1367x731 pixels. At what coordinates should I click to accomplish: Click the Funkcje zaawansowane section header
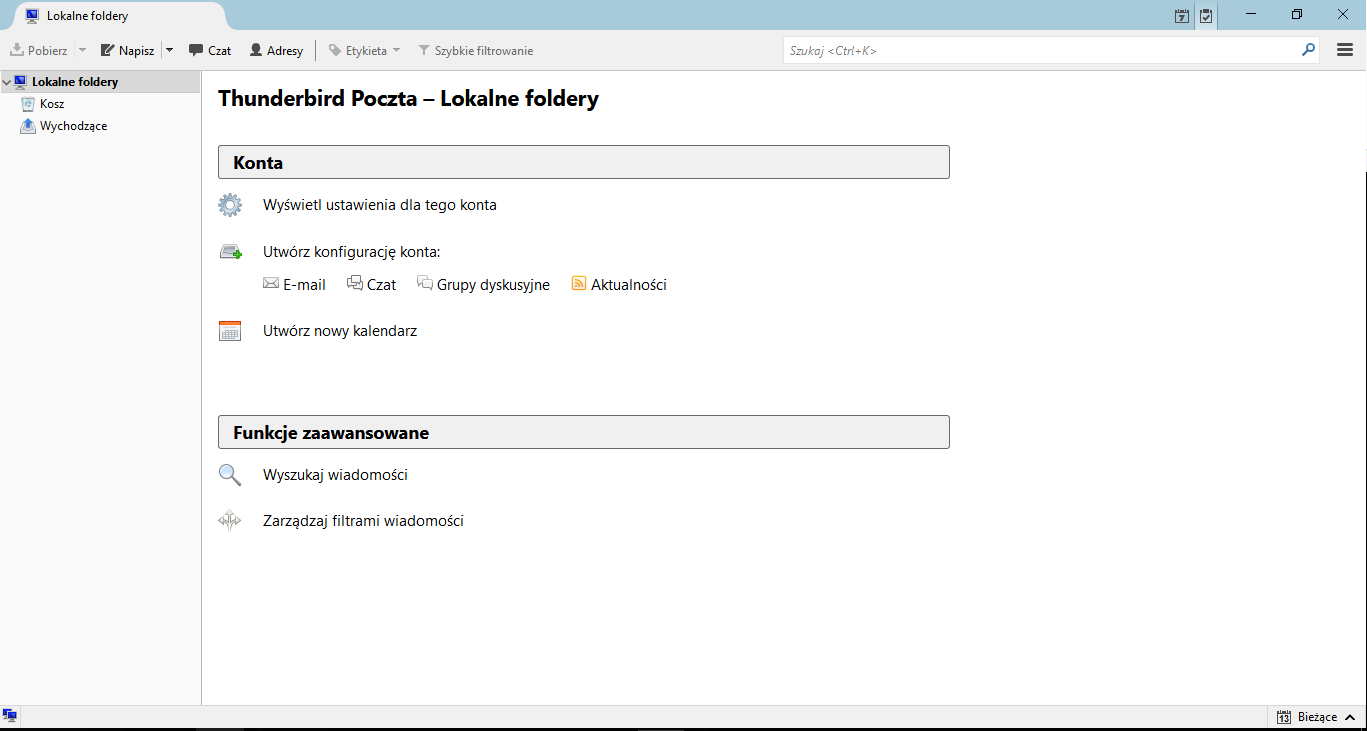tap(583, 432)
